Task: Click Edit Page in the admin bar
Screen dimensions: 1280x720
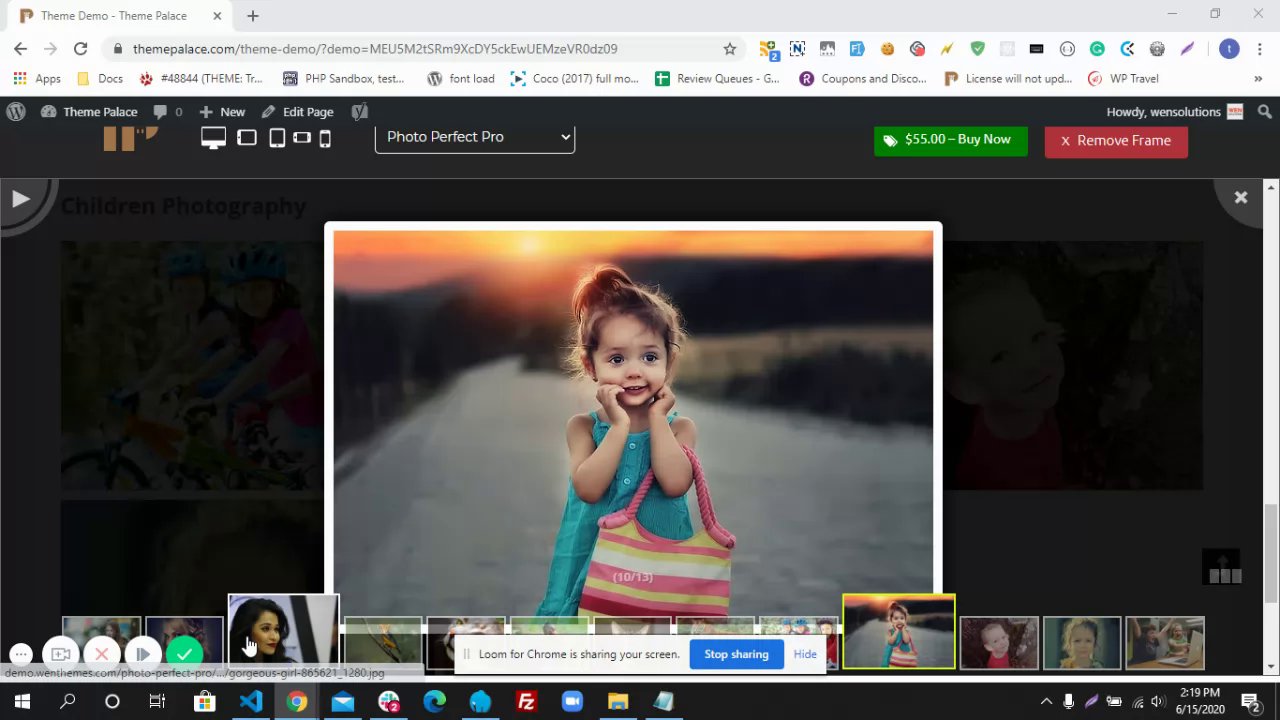Action: 298,112
